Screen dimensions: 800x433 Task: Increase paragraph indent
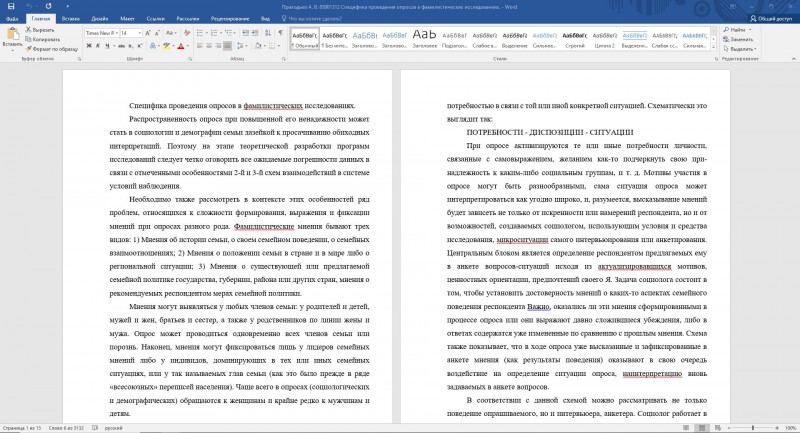point(255,33)
